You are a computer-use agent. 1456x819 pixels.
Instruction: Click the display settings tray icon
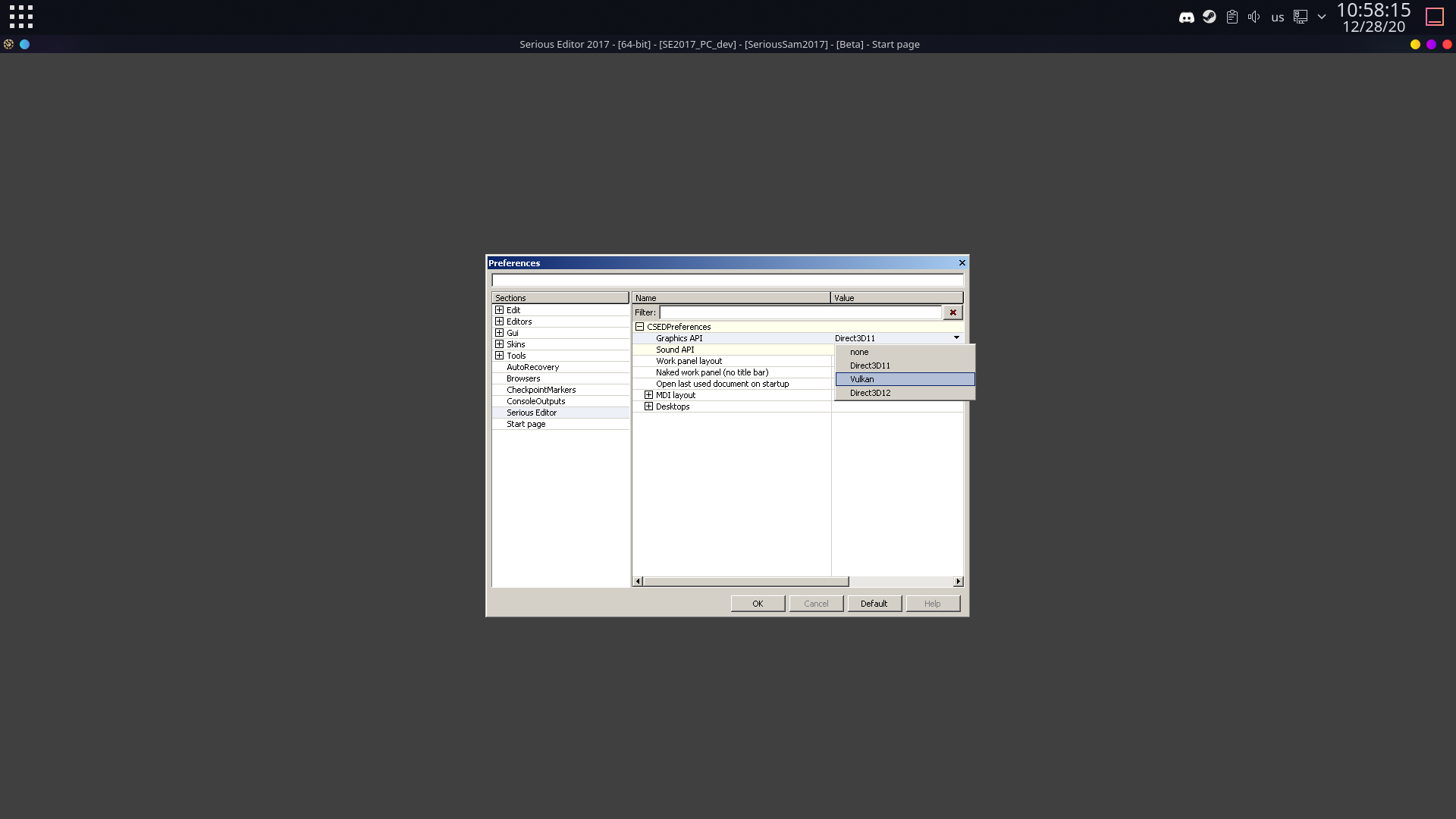pos(1301,17)
